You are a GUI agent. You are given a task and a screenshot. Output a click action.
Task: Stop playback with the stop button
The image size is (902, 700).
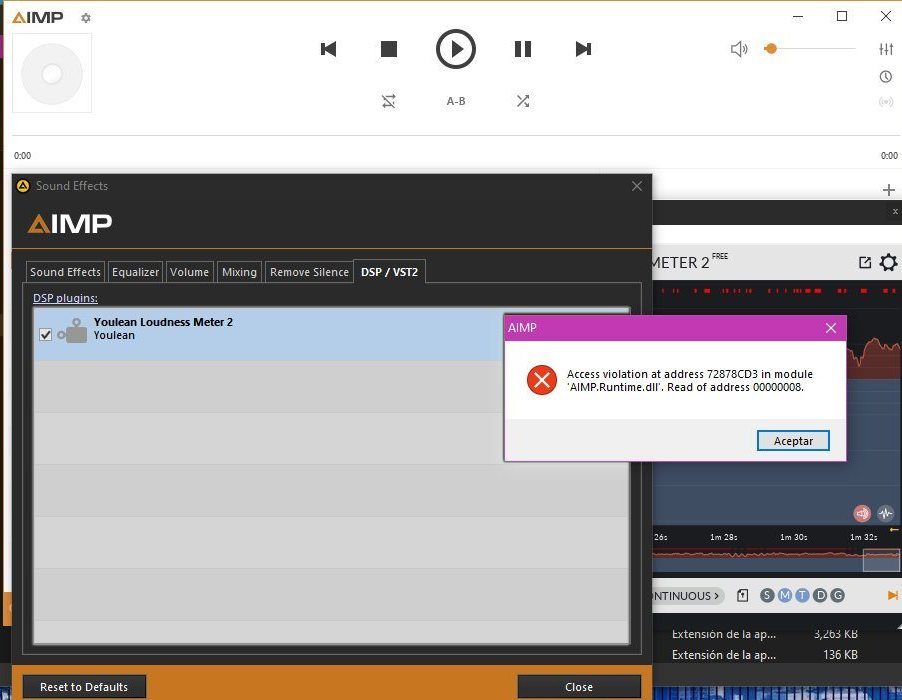[389, 49]
